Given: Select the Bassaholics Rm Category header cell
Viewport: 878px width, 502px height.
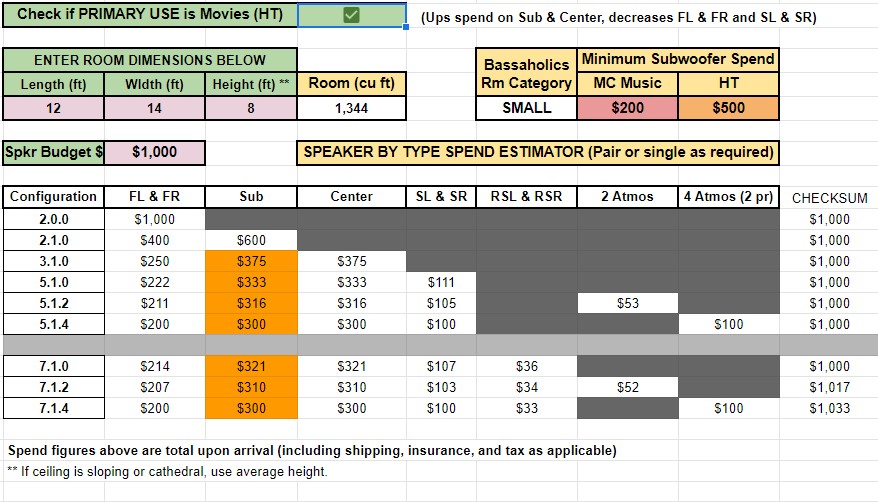Looking at the screenshot, I should (526, 72).
